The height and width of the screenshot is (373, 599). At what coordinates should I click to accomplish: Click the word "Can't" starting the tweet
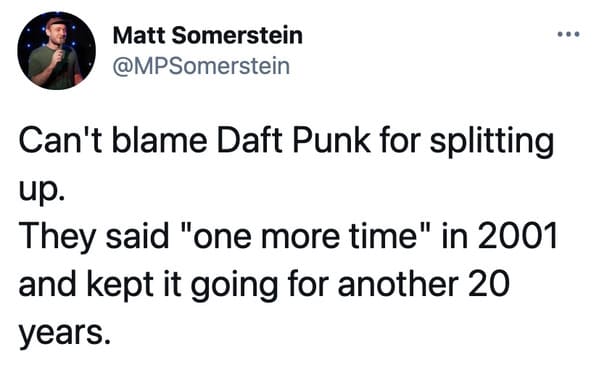(60, 140)
